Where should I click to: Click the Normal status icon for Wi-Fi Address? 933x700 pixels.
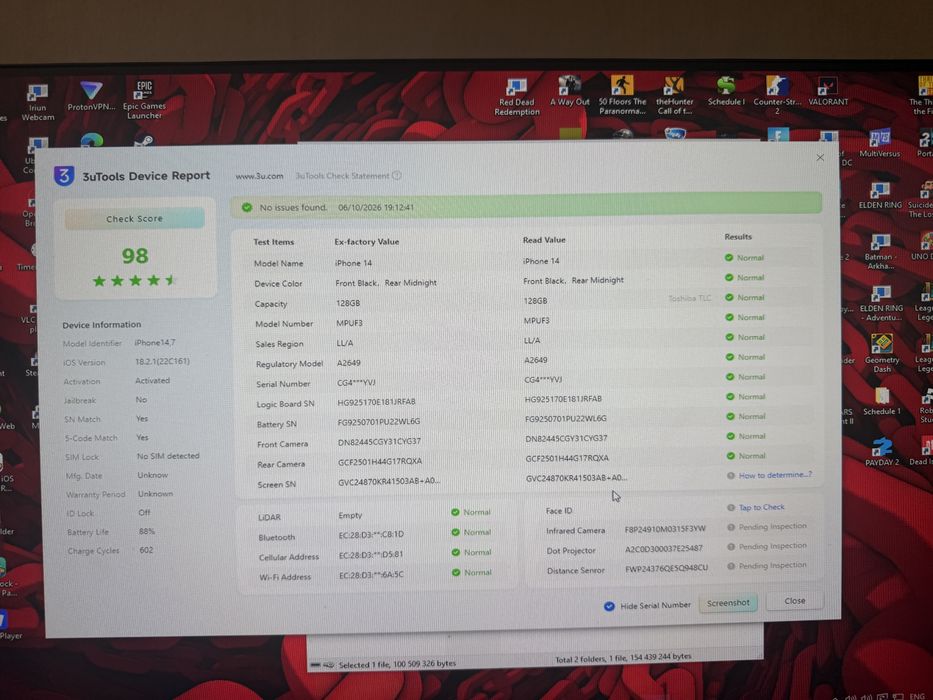(x=456, y=572)
